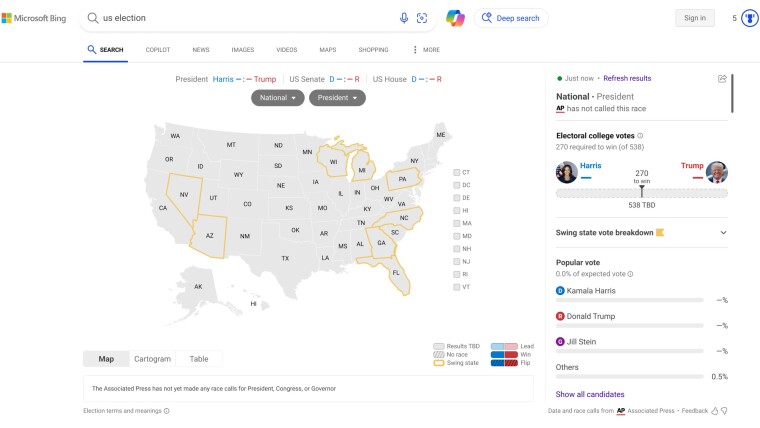Select the MA state box

point(457,223)
